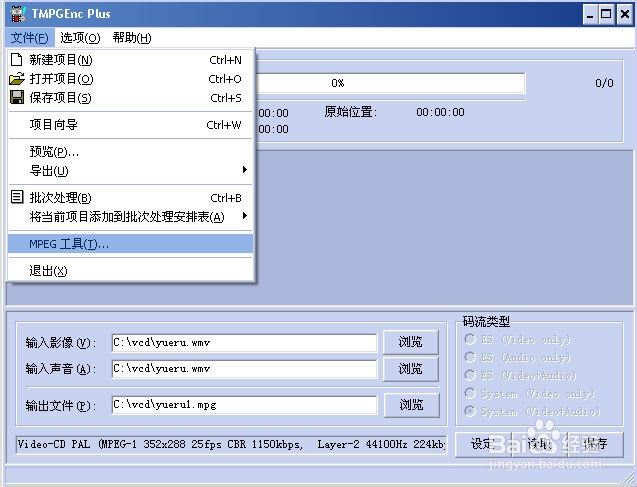Click 浏览 button for 输入影像
This screenshot has width=637, height=487.
point(411,342)
